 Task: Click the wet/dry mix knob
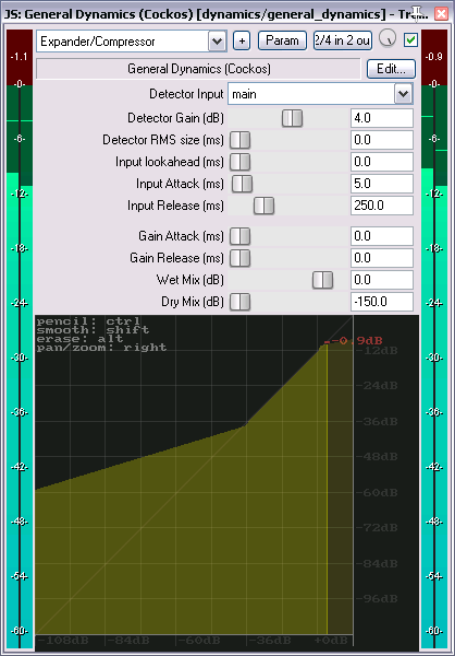(x=388, y=39)
